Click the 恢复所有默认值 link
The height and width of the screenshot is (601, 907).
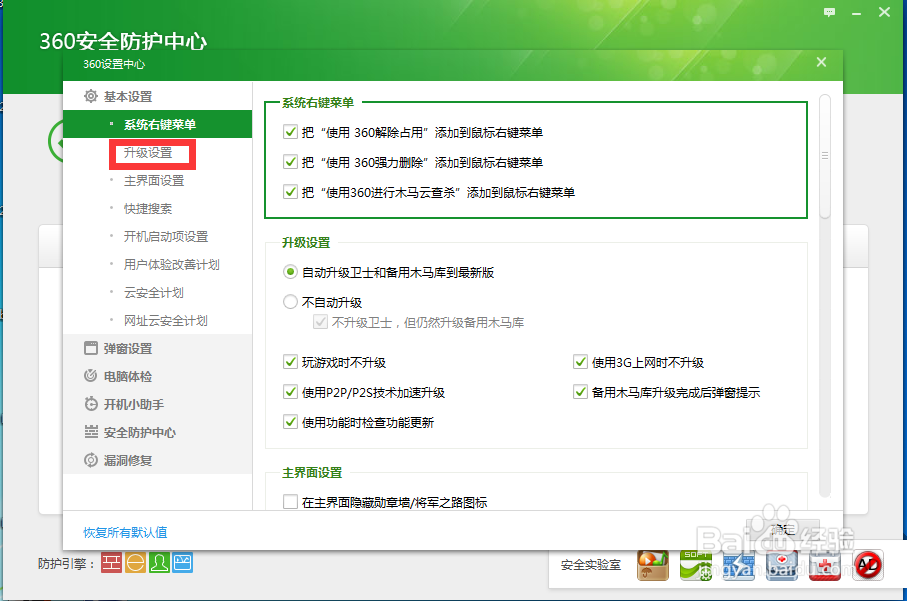click(x=126, y=532)
